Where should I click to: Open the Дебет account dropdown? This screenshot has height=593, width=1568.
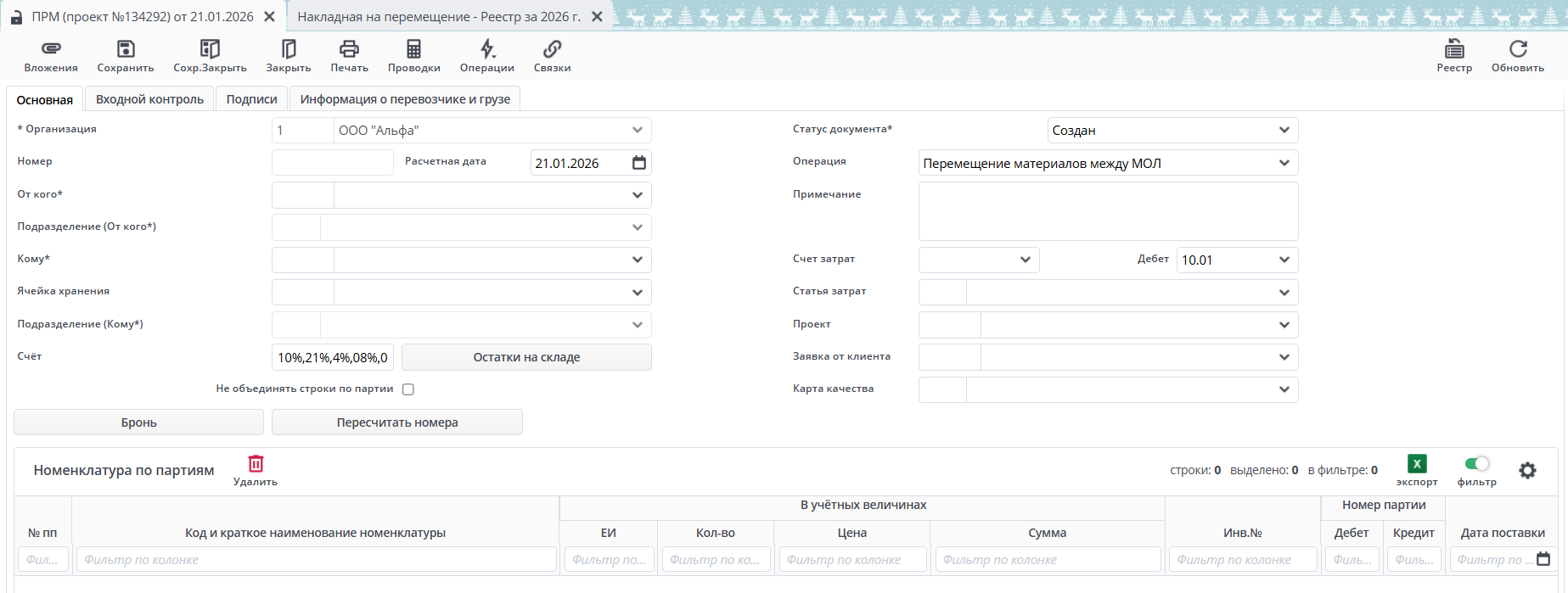point(1284,260)
